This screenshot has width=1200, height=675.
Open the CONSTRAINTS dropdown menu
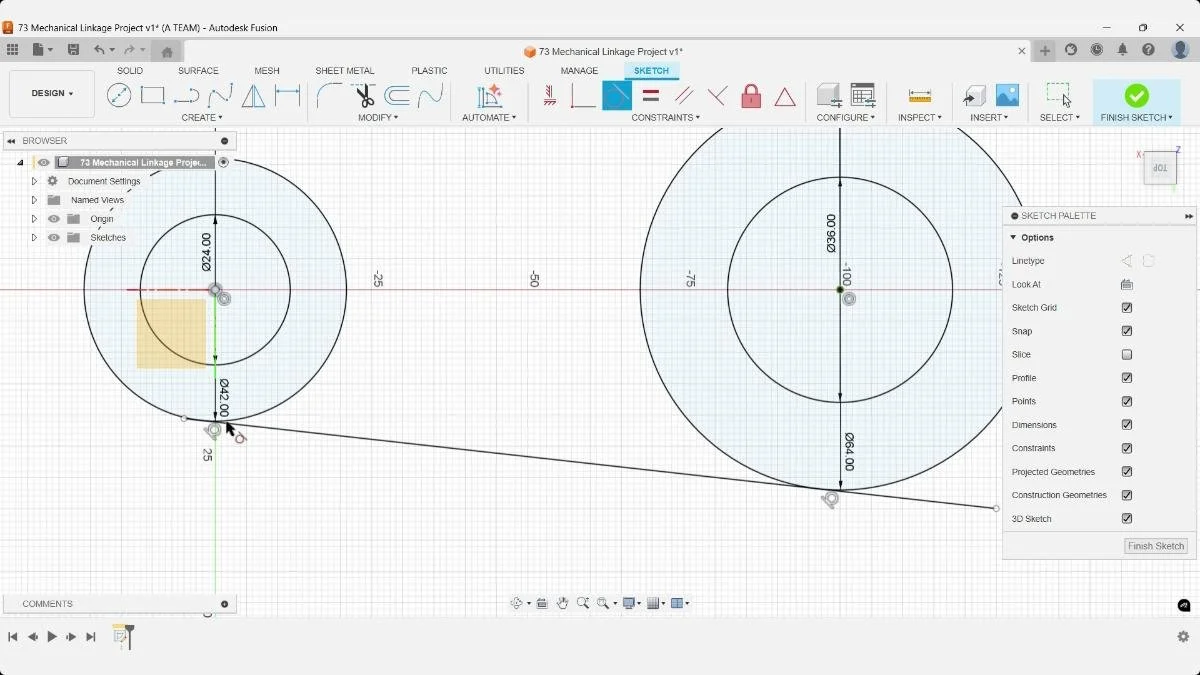click(x=666, y=118)
